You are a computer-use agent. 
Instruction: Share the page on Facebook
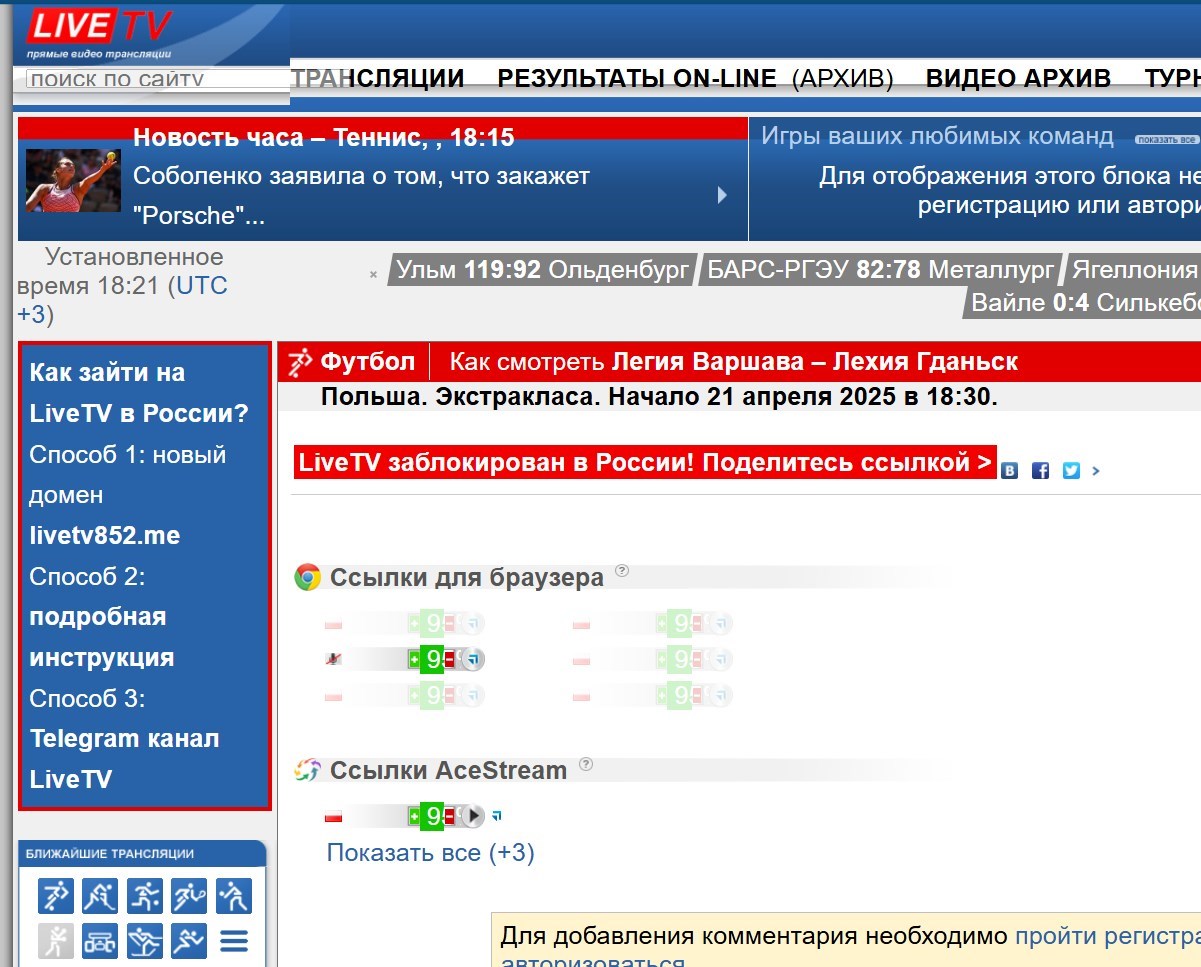click(1041, 470)
